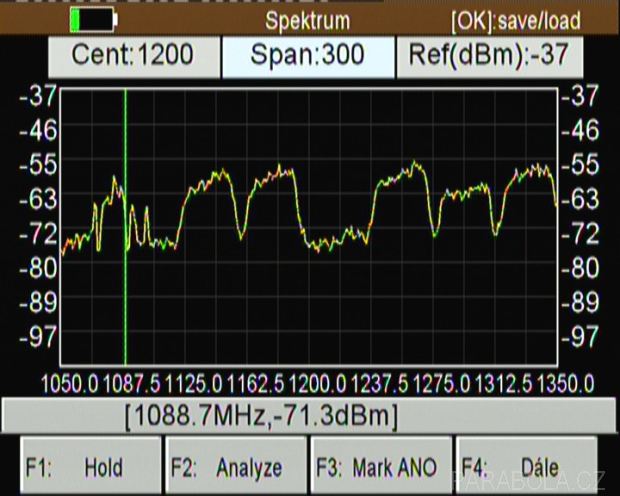This screenshot has height=496, width=620.
Task: Click the battery level icon
Action: tap(94, 20)
